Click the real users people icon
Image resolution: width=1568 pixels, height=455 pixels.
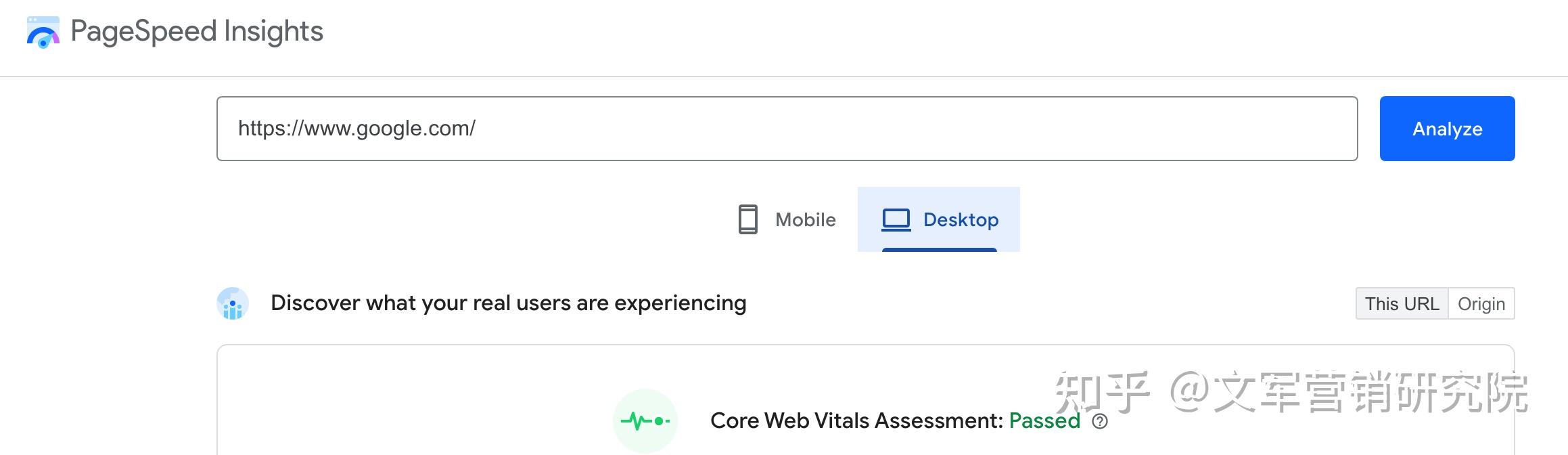233,303
